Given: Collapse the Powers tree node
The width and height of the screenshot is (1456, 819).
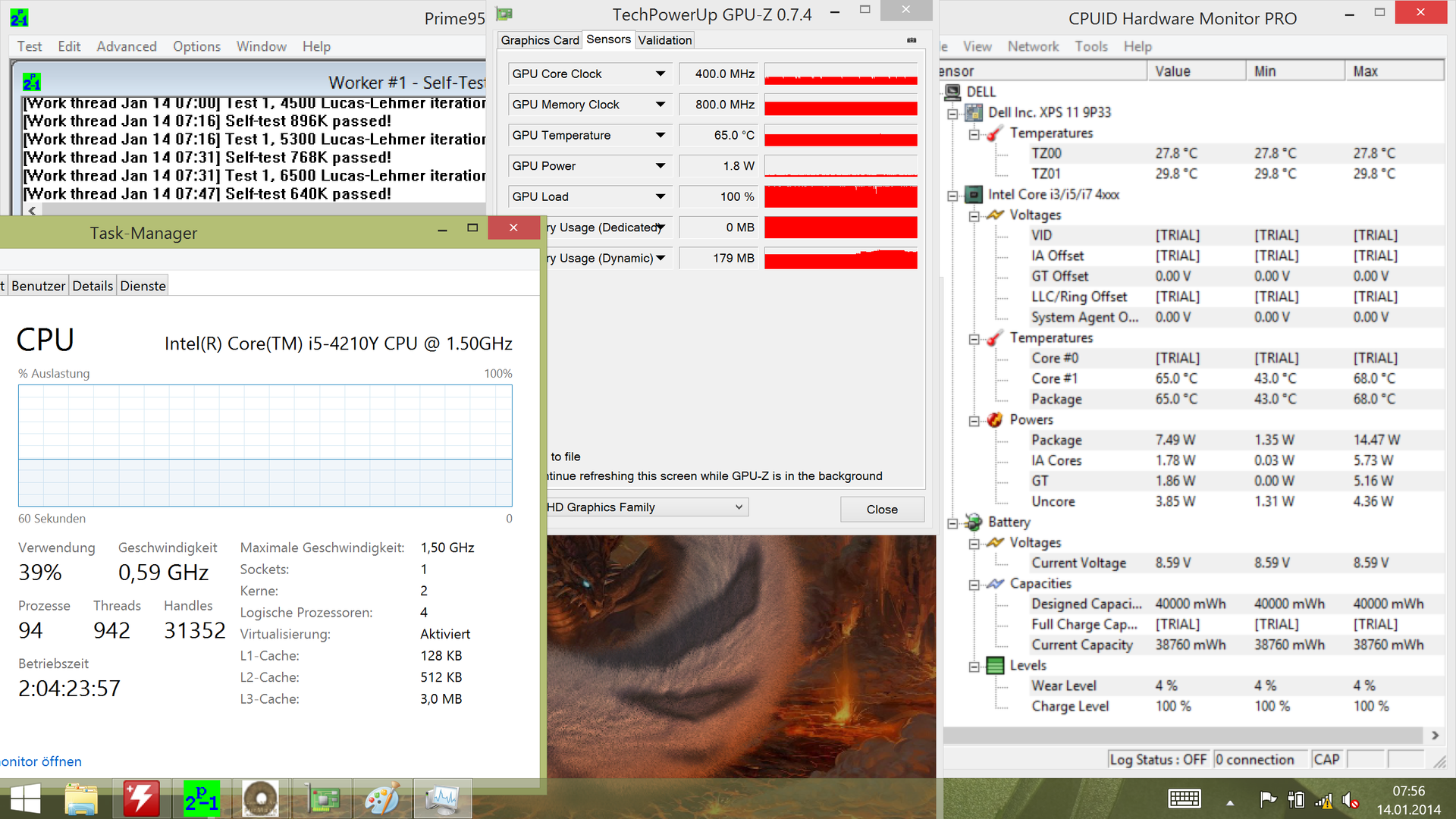Looking at the screenshot, I should pos(974,421).
